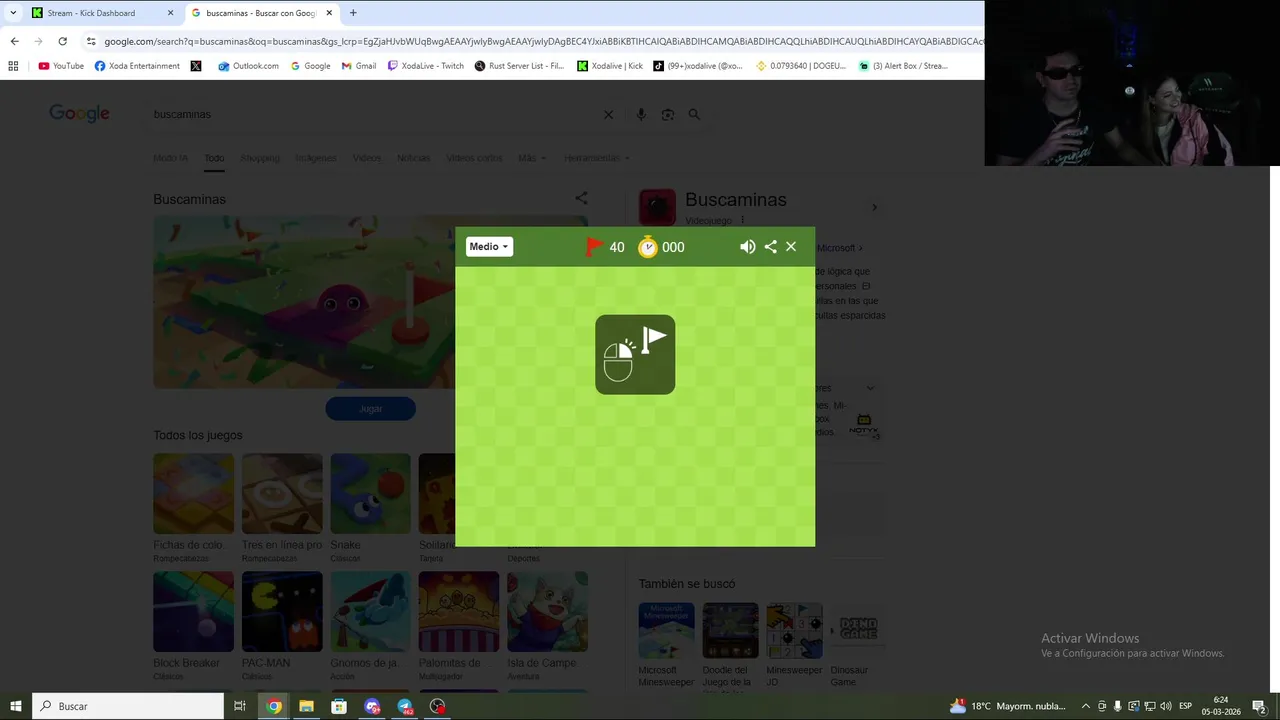
Task: Mute the Minesweeper game sound
Action: pyautogui.click(x=748, y=247)
